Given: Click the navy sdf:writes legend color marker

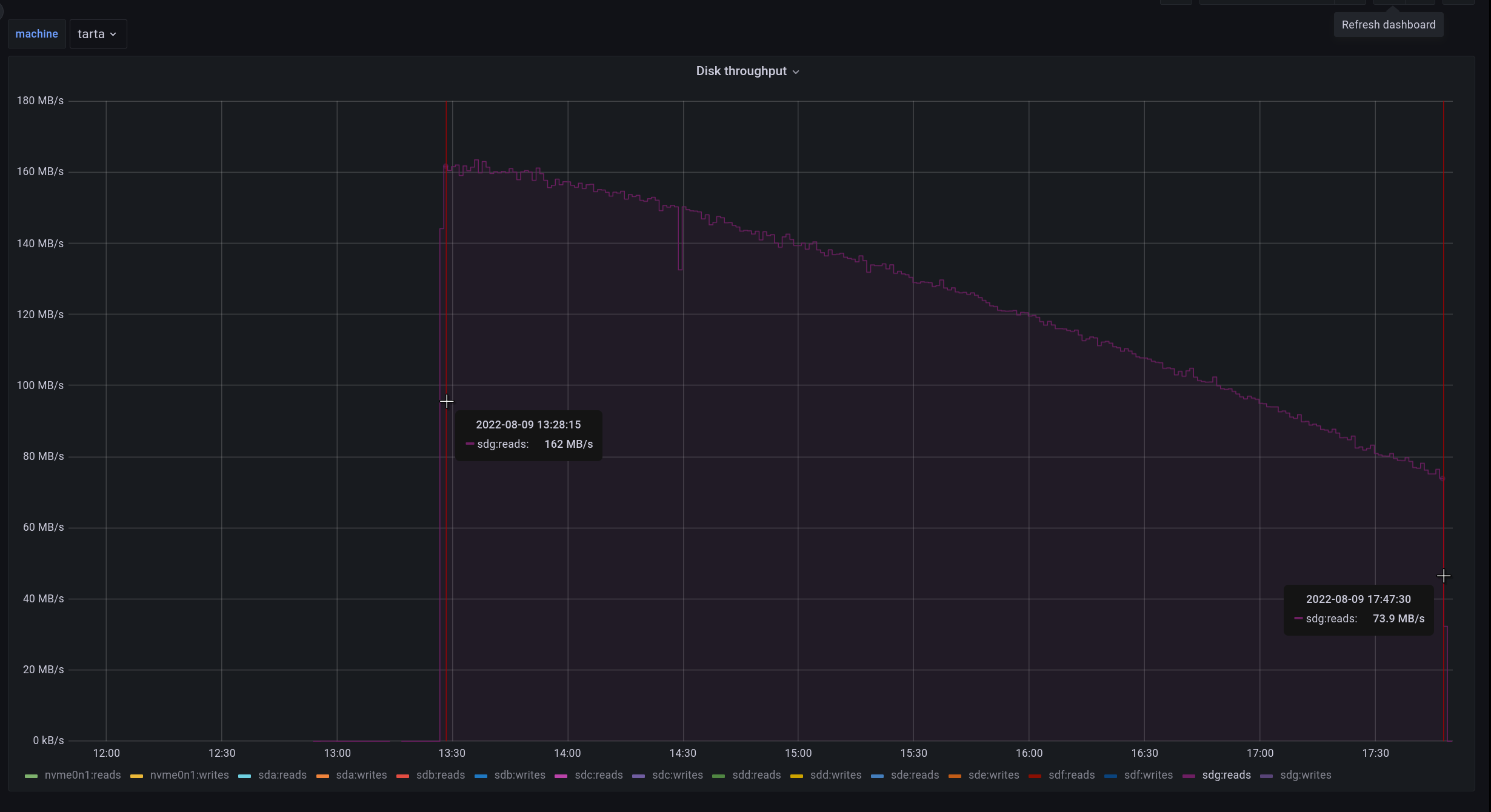Looking at the screenshot, I should (1110, 776).
